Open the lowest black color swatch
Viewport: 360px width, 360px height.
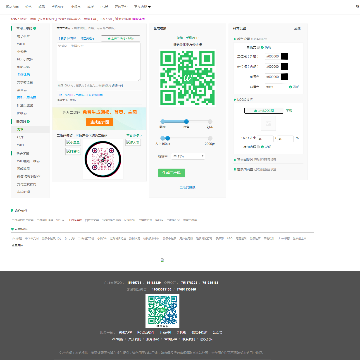pyautogui.click(x=284, y=77)
